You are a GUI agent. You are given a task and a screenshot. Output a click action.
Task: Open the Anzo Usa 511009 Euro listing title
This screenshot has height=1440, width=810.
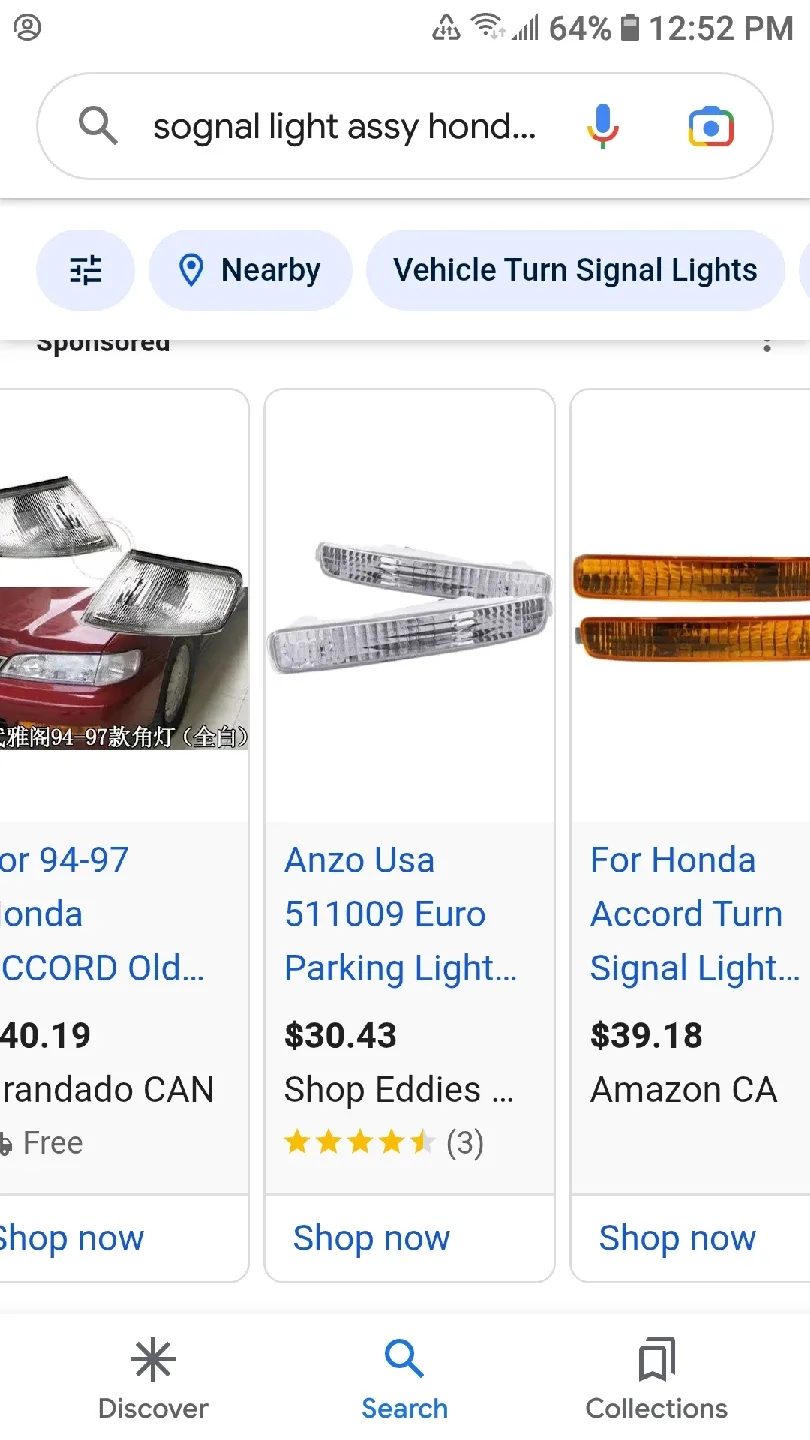[x=400, y=914]
